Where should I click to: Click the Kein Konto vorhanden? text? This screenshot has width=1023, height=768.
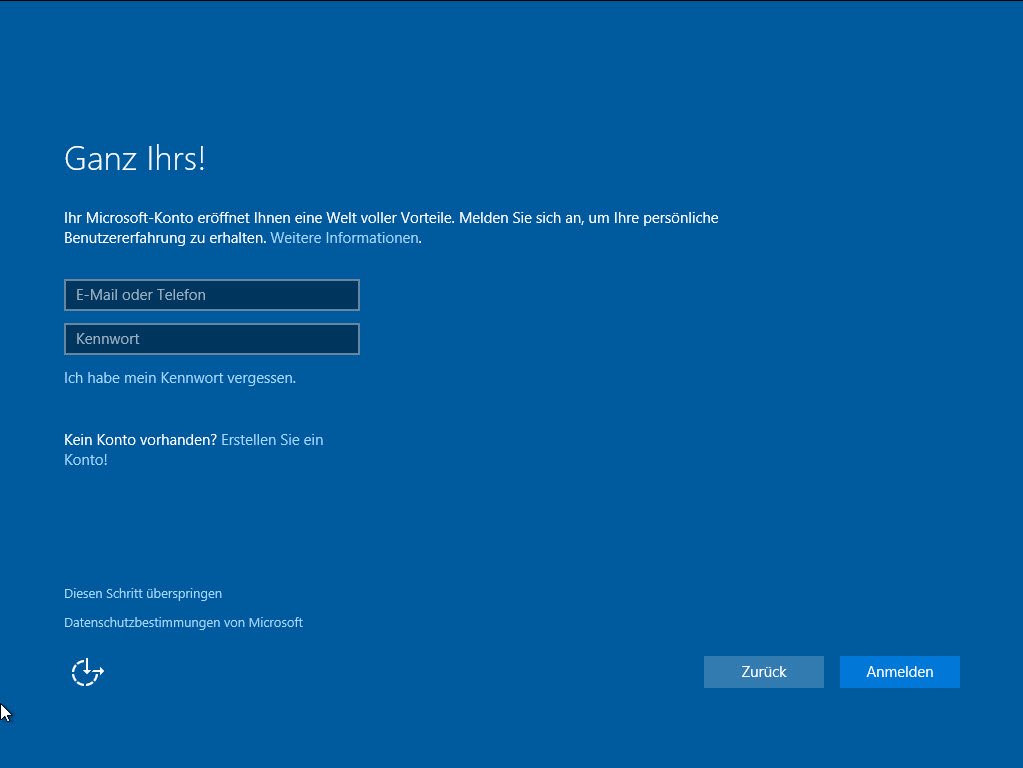click(x=140, y=440)
